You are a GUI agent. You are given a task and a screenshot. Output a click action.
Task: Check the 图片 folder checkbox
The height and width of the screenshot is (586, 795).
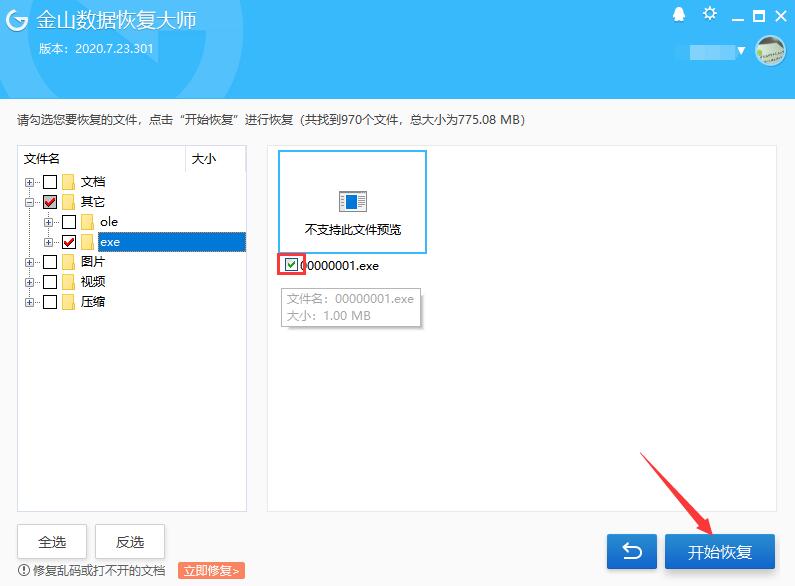click(x=50, y=262)
